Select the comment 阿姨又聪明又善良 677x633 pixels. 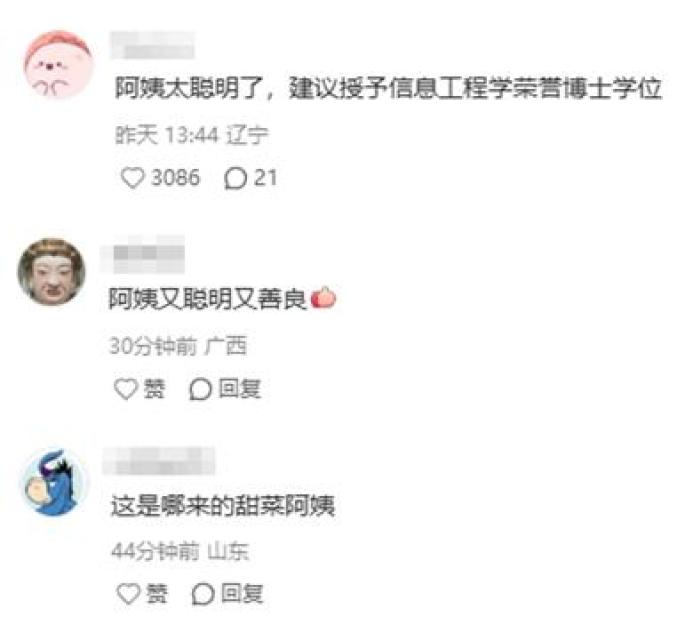coord(222,298)
